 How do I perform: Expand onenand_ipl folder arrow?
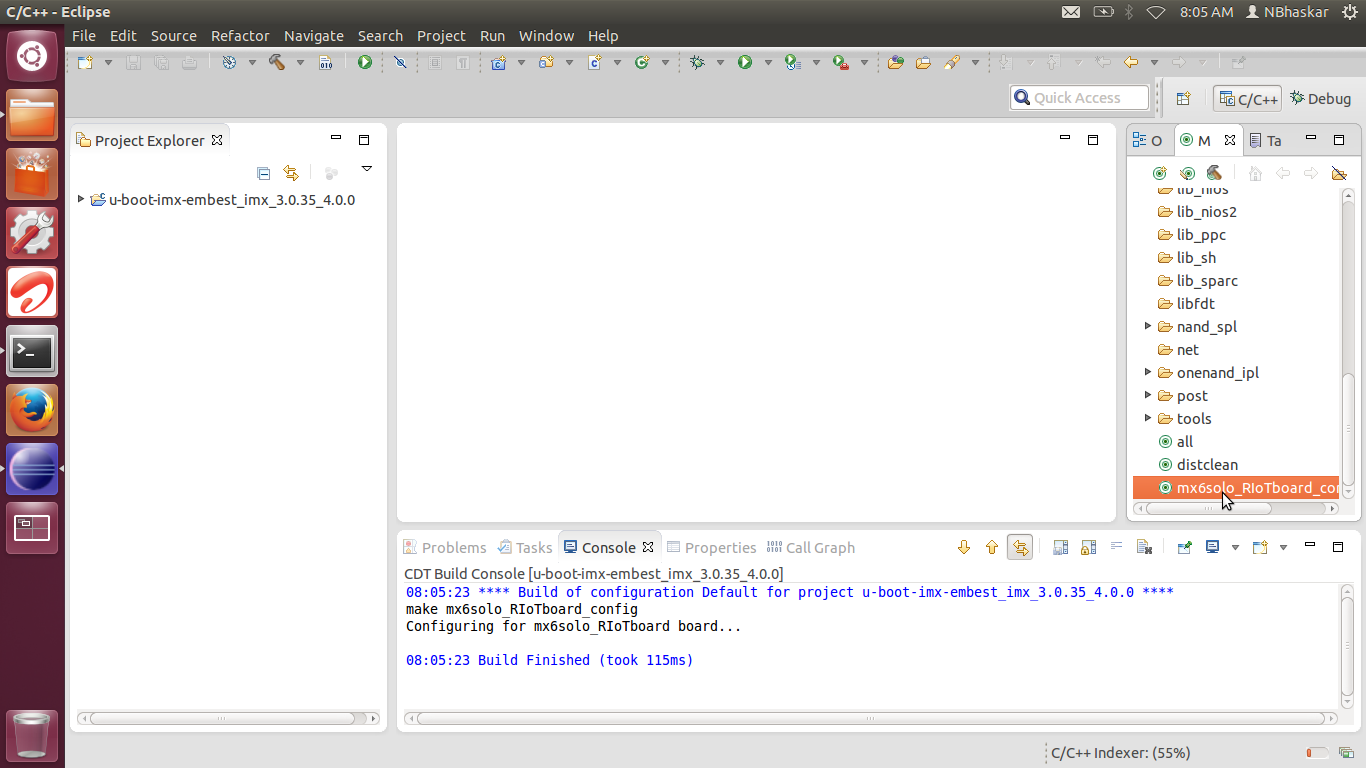pos(1148,372)
